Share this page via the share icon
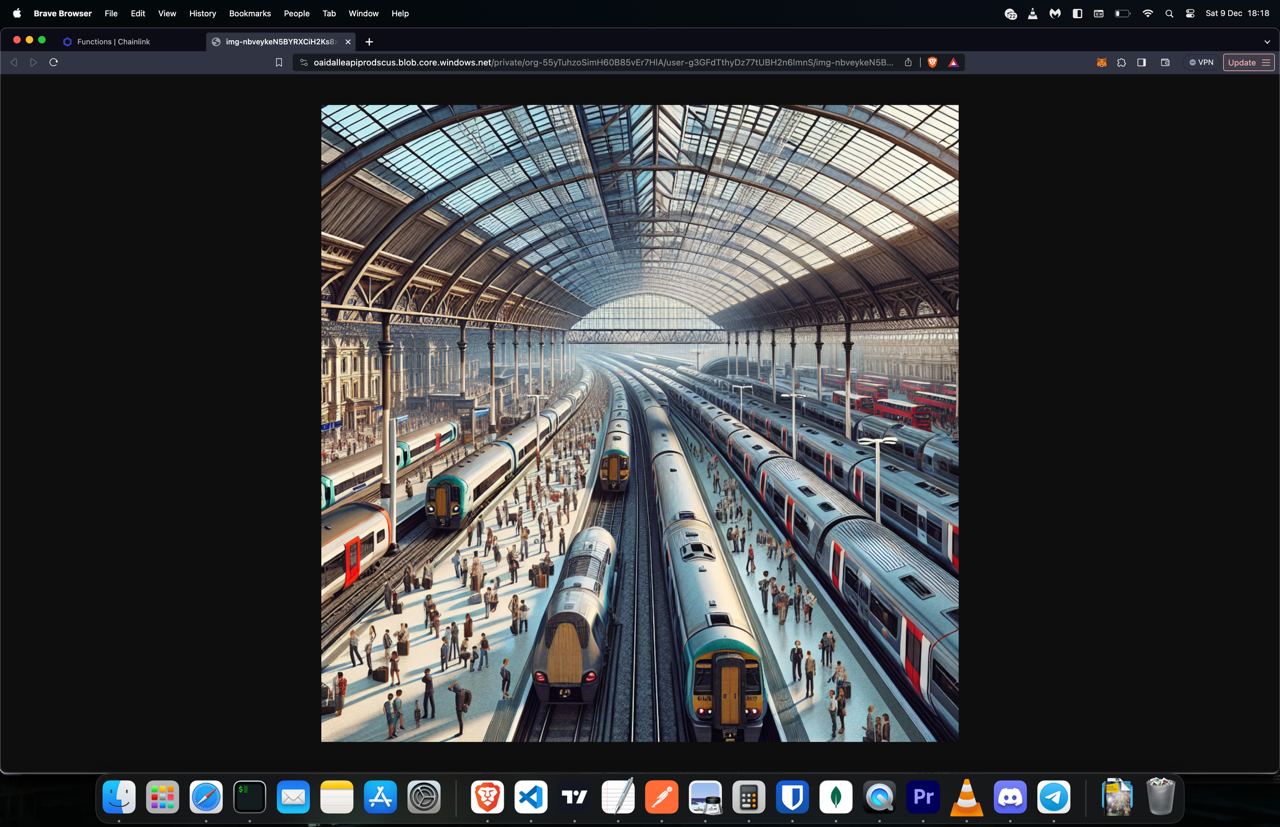 point(908,62)
